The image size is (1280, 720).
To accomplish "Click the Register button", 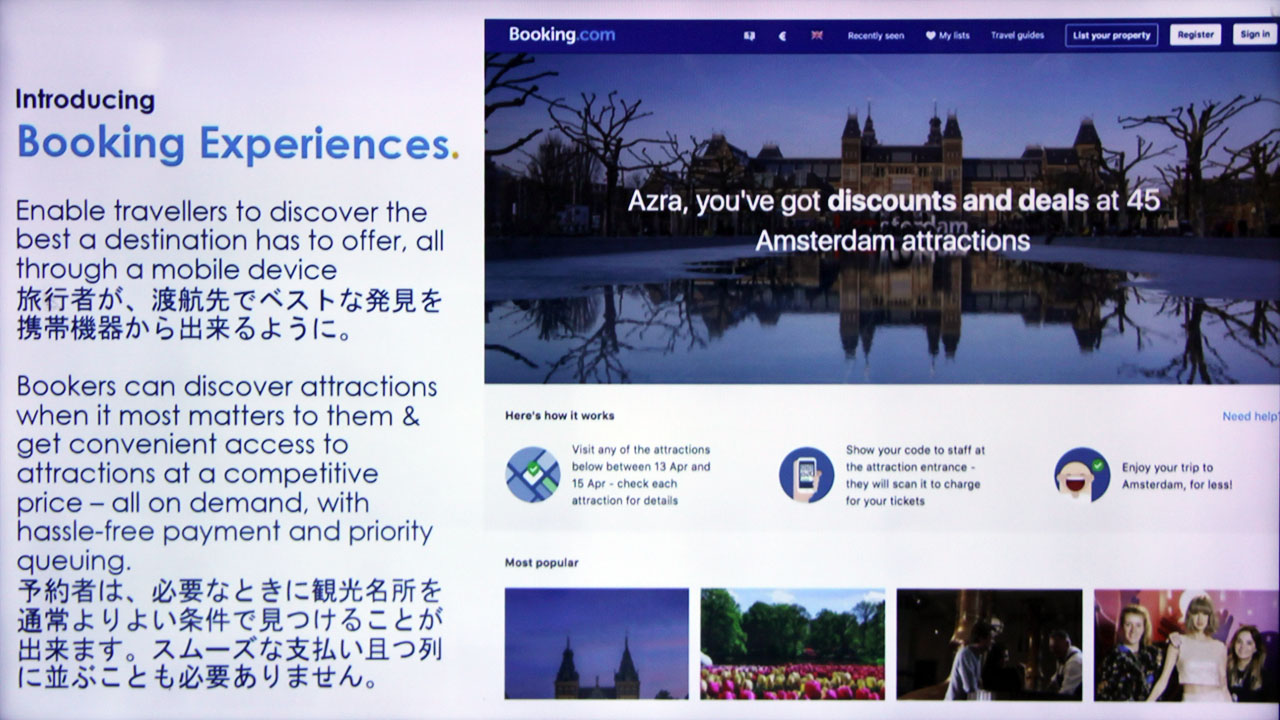I will click(1195, 35).
